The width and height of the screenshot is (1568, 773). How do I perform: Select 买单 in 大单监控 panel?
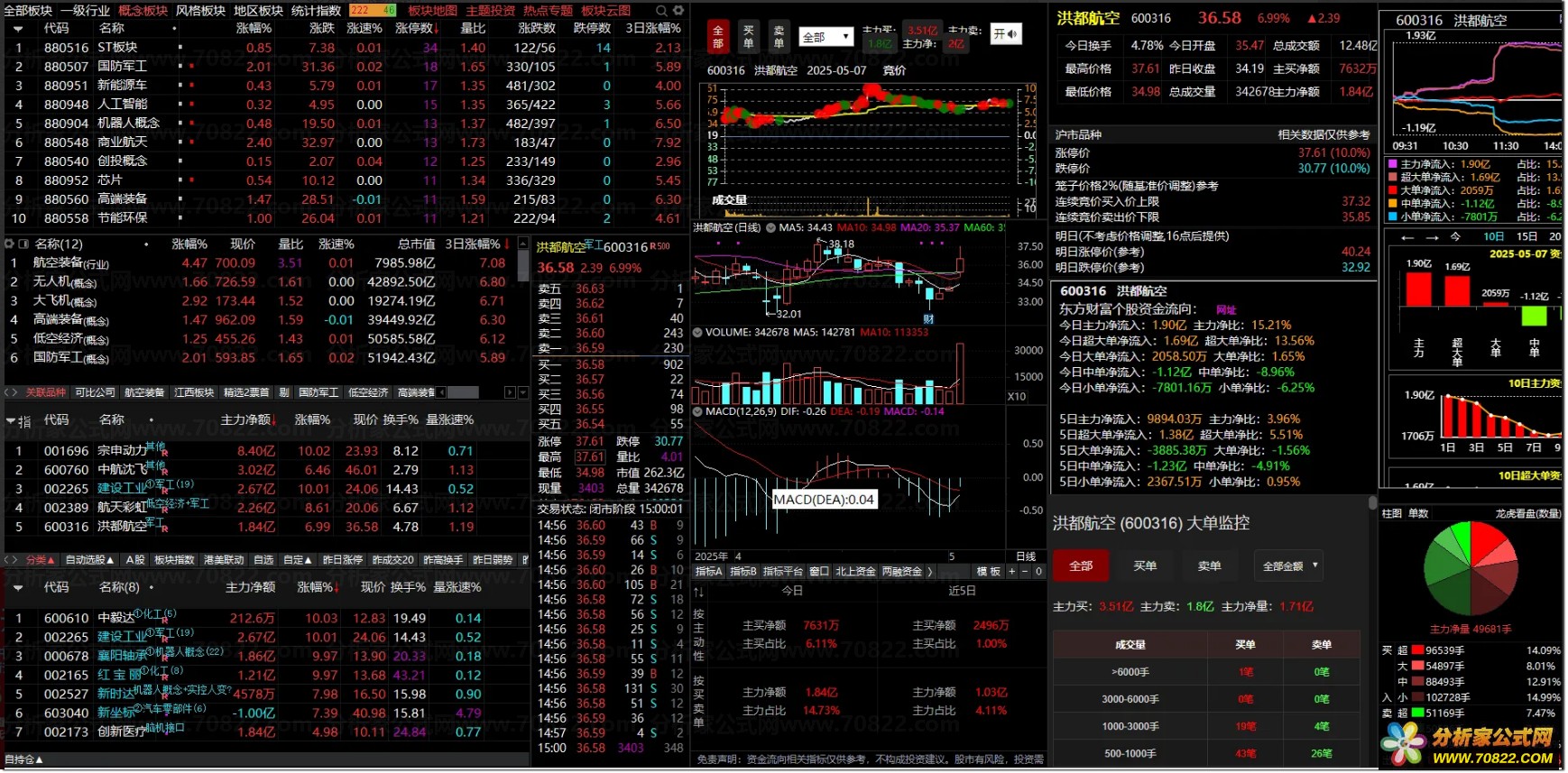click(1145, 566)
